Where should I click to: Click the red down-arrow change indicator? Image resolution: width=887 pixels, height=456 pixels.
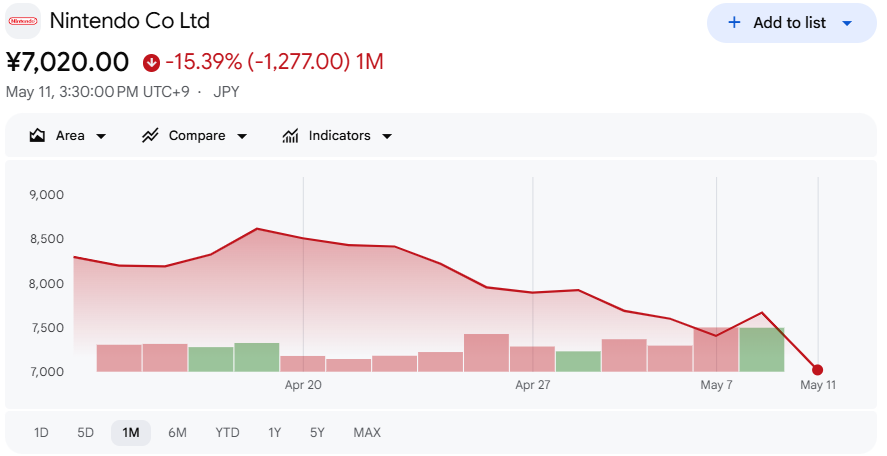151,62
